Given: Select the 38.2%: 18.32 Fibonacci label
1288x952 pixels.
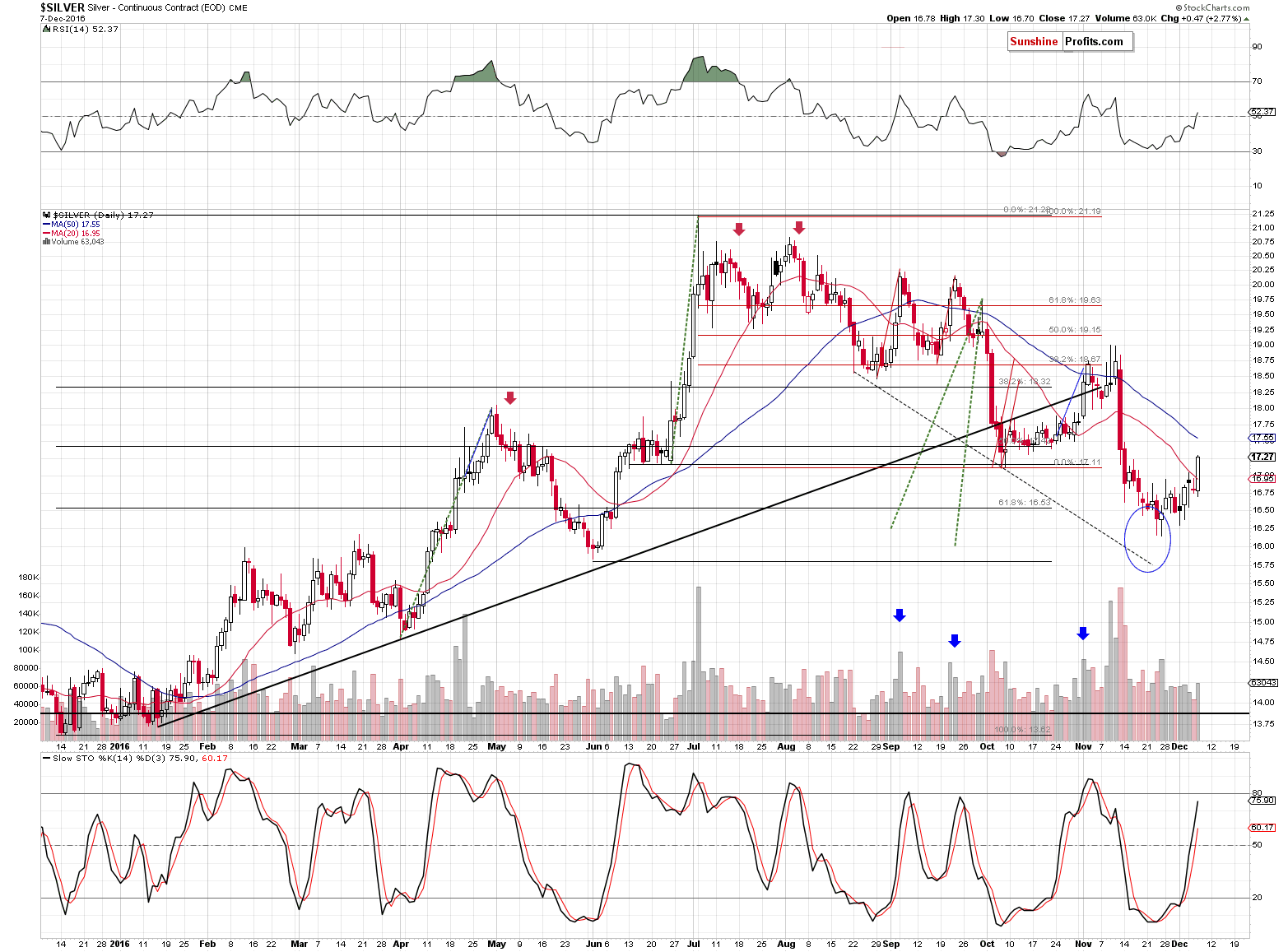Looking at the screenshot, I should click(1025, 382).
